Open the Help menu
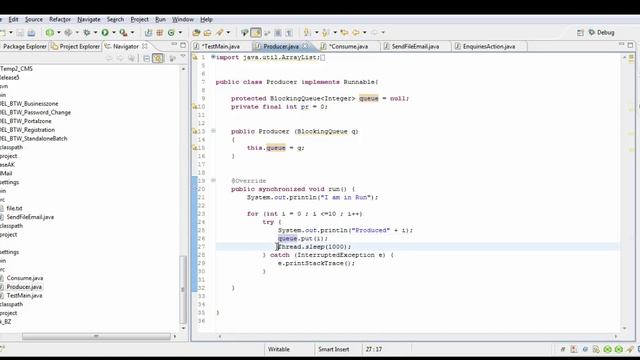Viewport: 640px width, 360px height. [206, 20]
